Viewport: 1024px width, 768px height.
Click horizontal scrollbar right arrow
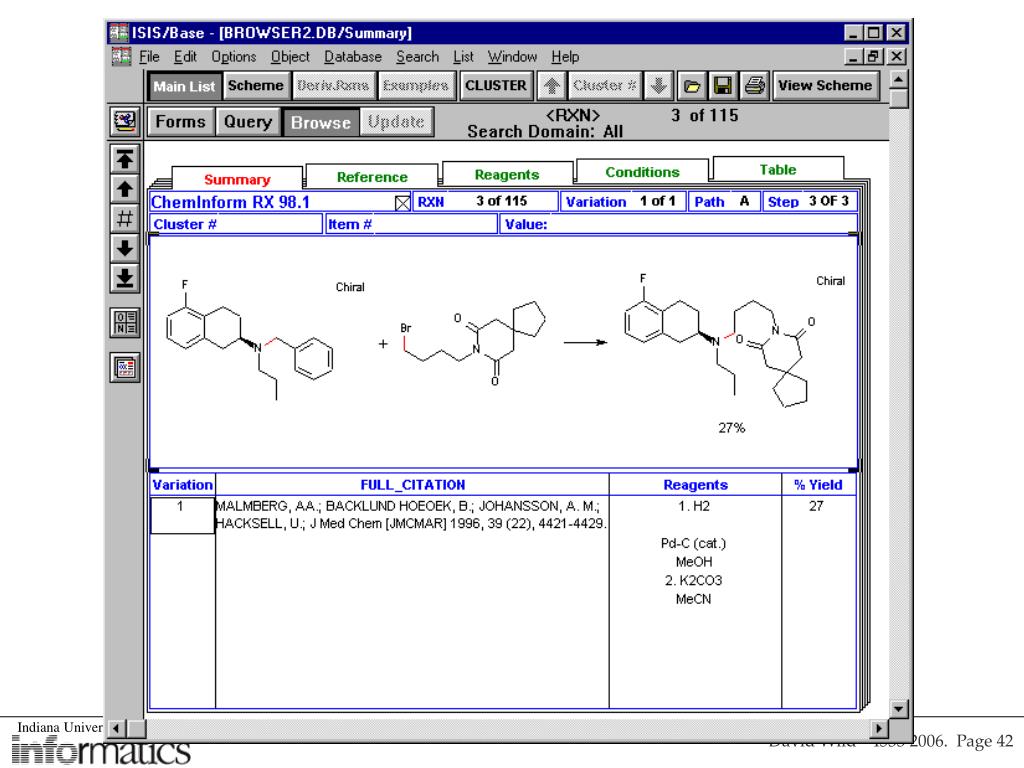879,728
